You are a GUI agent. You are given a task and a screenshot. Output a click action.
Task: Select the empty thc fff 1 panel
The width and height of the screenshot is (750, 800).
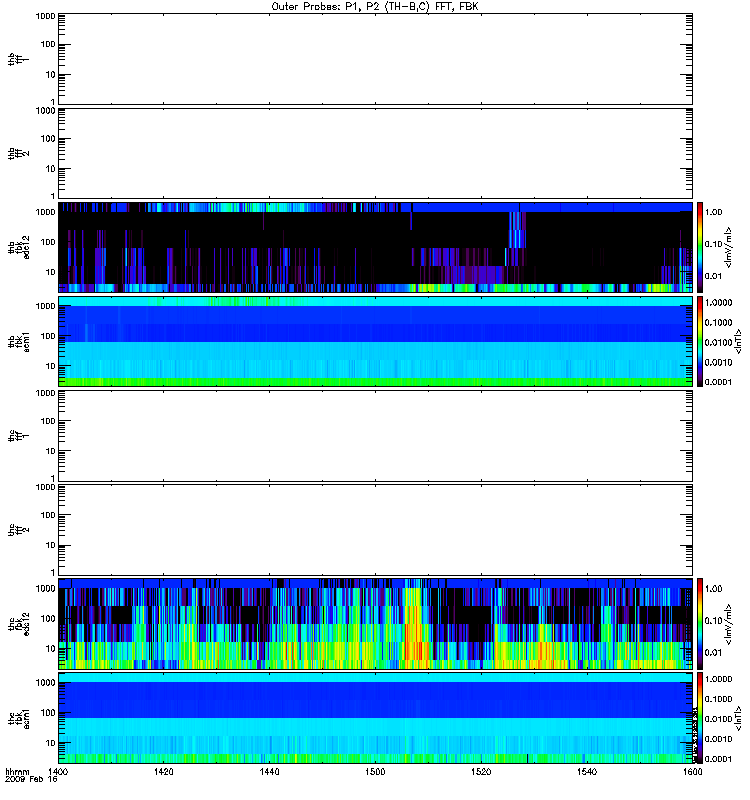tap(376, 436)
